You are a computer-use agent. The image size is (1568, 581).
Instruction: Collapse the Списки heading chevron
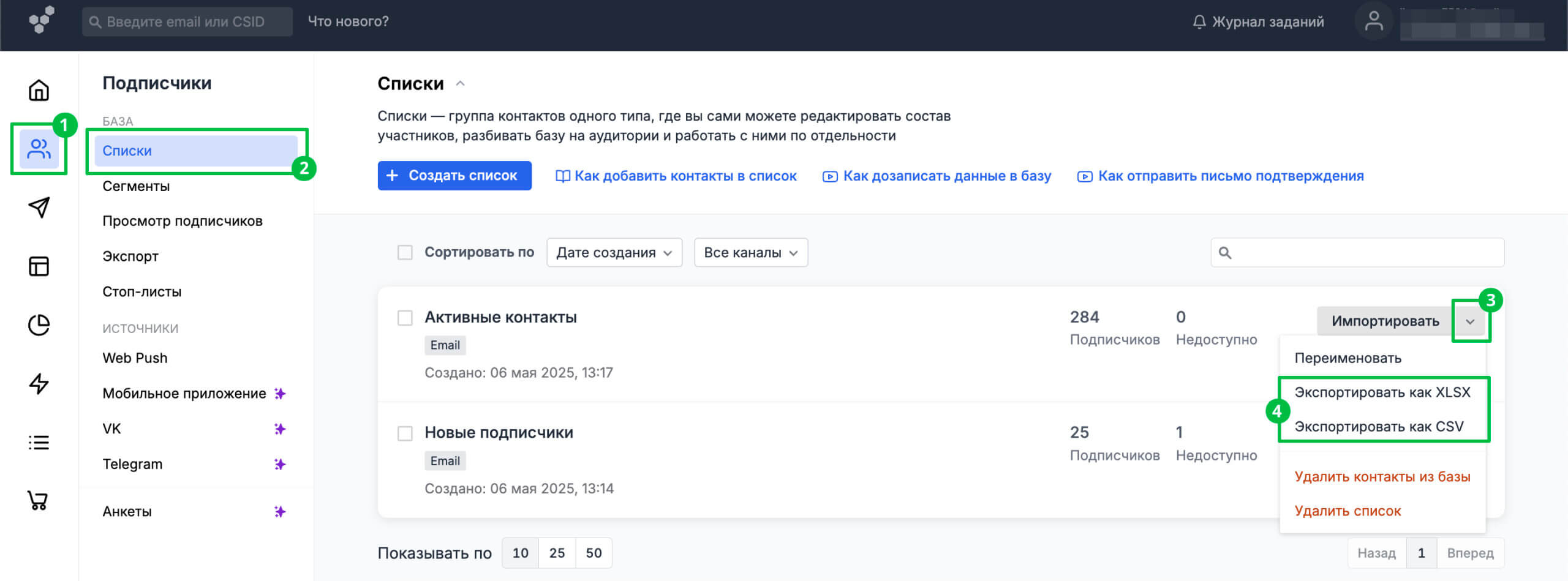point(461,83)
